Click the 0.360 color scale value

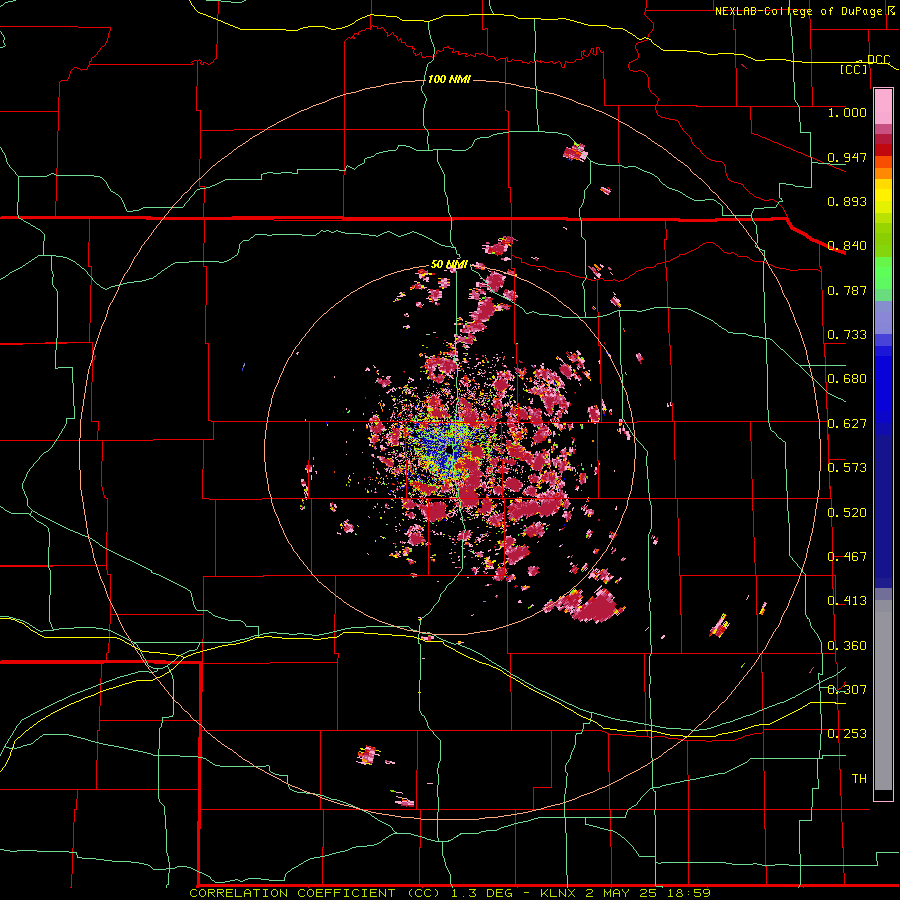click(x=847, y=646)
